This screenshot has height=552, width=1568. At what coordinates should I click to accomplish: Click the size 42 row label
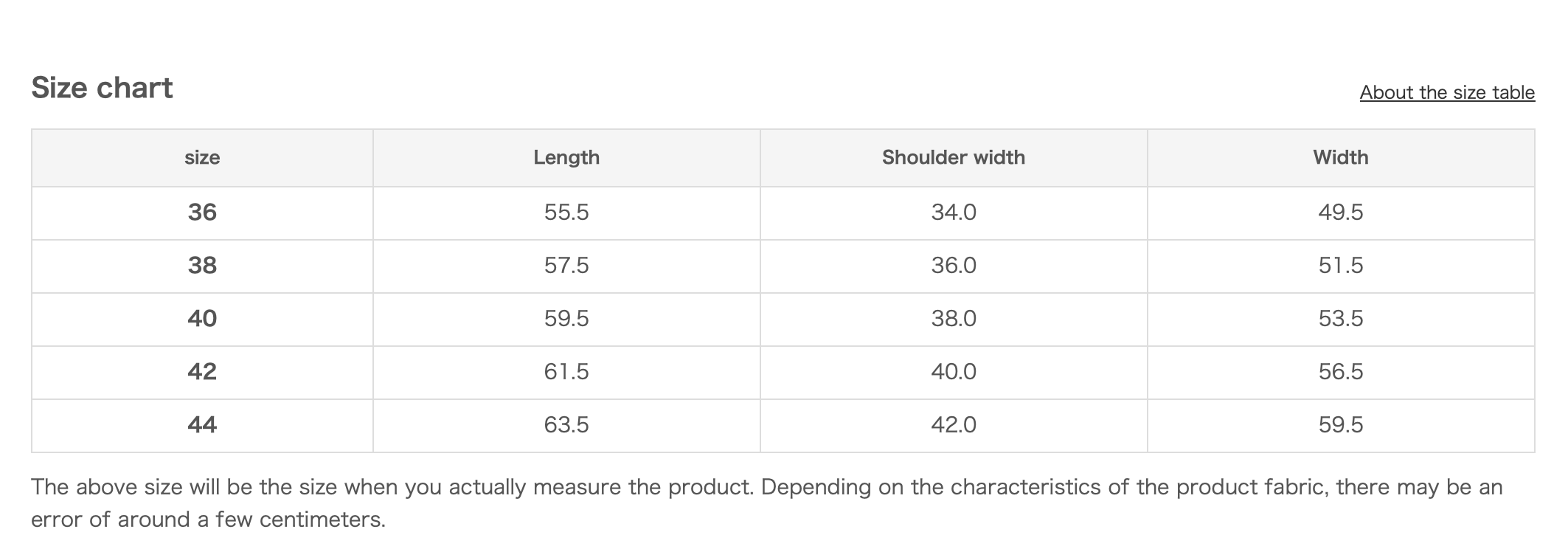pos(202,372)
